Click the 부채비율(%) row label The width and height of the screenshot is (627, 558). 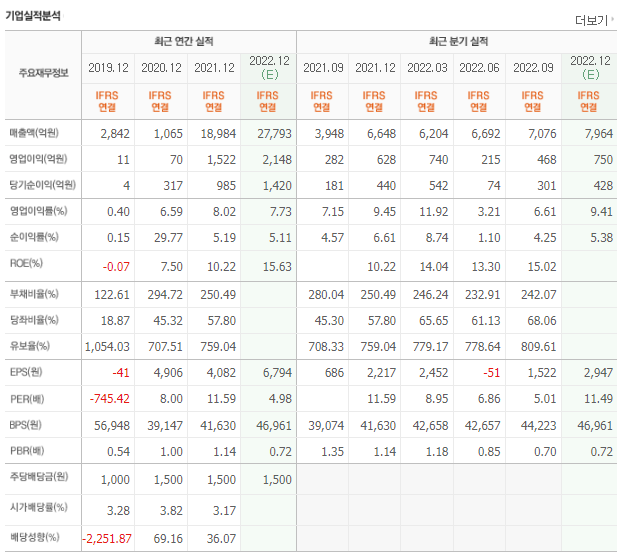pyautogui.click(x=34, y=294)
